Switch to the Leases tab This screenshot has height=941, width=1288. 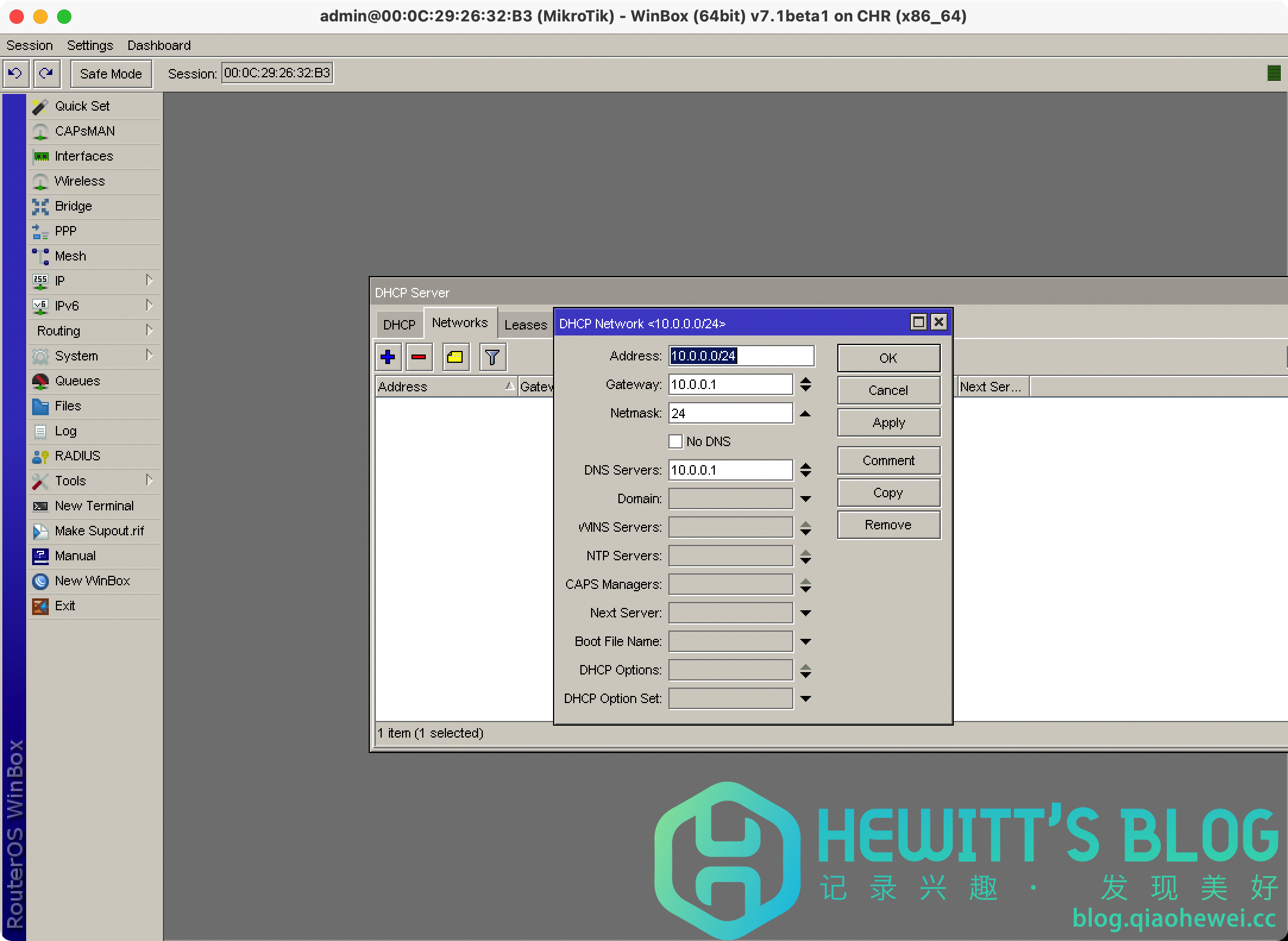pos(525,325)
